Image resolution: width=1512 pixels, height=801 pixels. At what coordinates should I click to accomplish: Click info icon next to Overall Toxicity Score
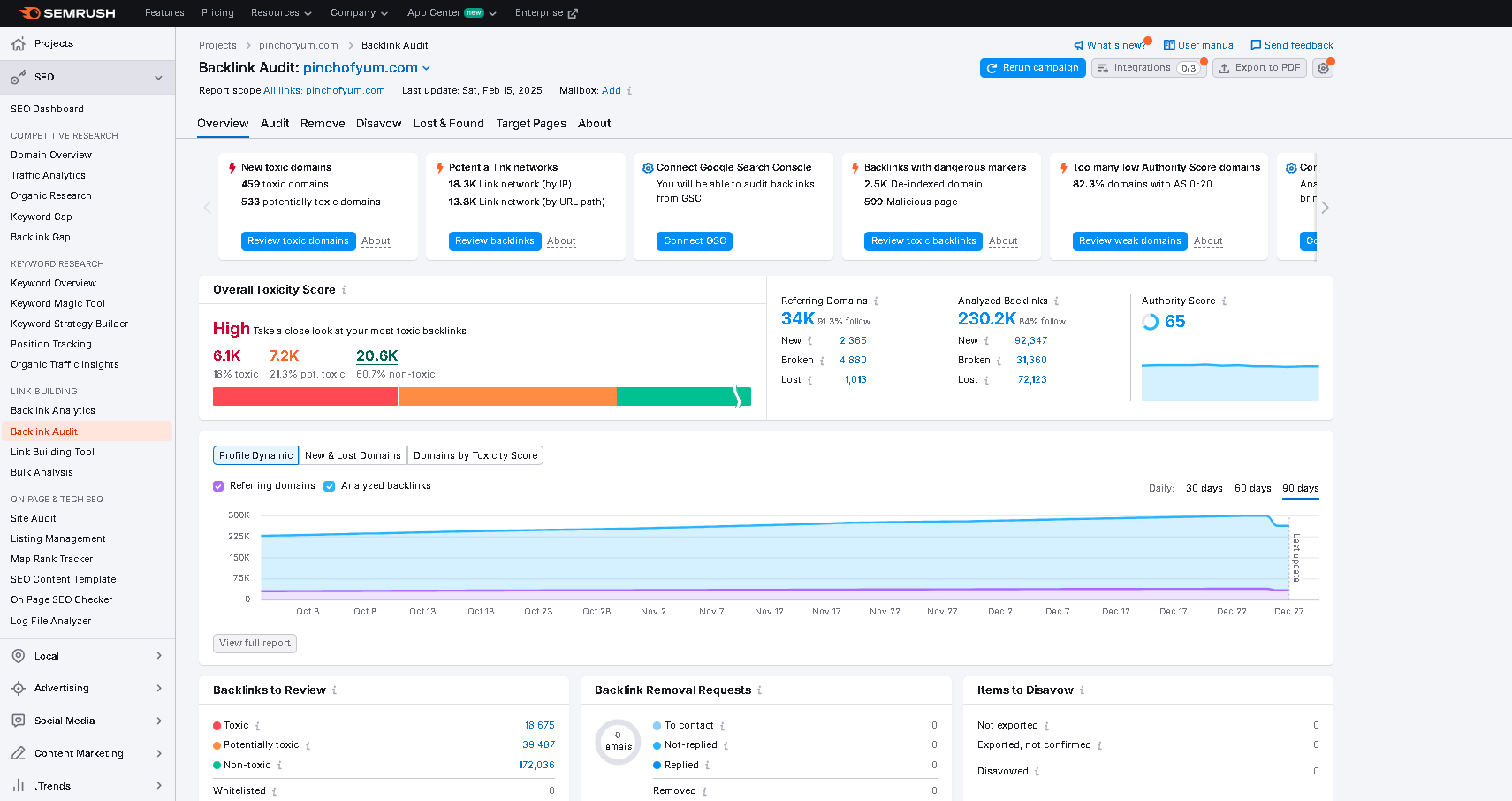pyautogui.click(x=344, y=290)
